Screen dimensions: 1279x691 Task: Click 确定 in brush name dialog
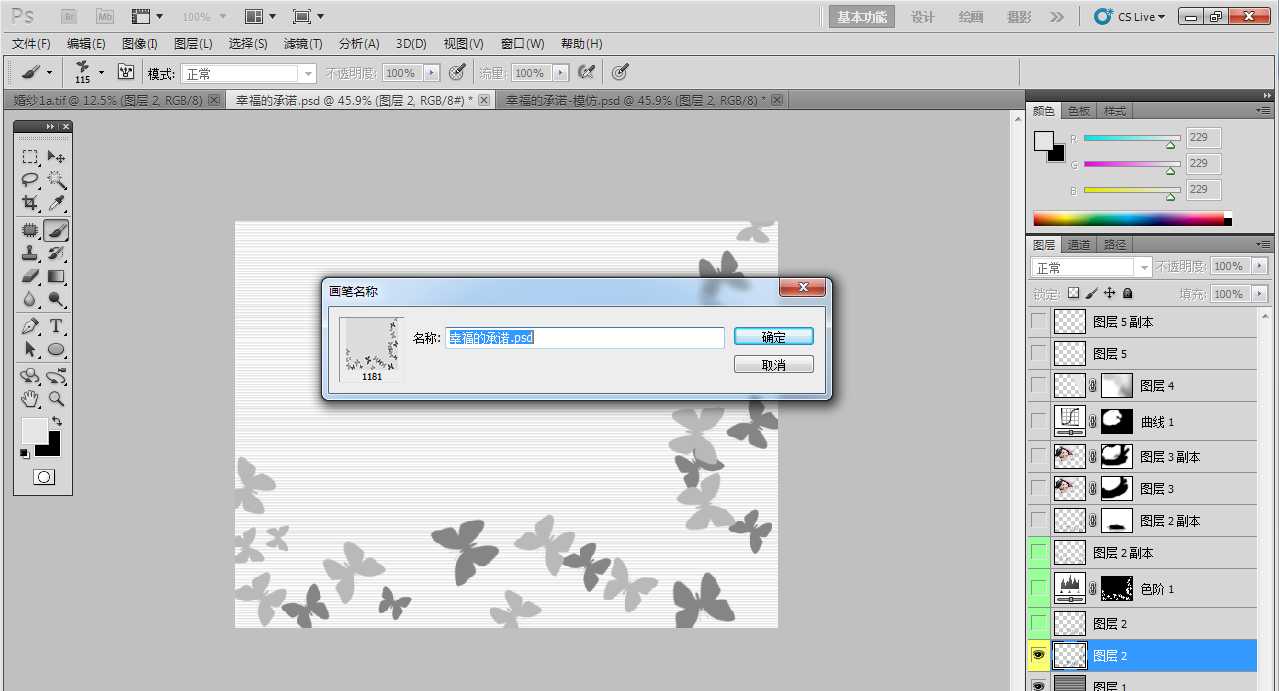click(773, 337)
